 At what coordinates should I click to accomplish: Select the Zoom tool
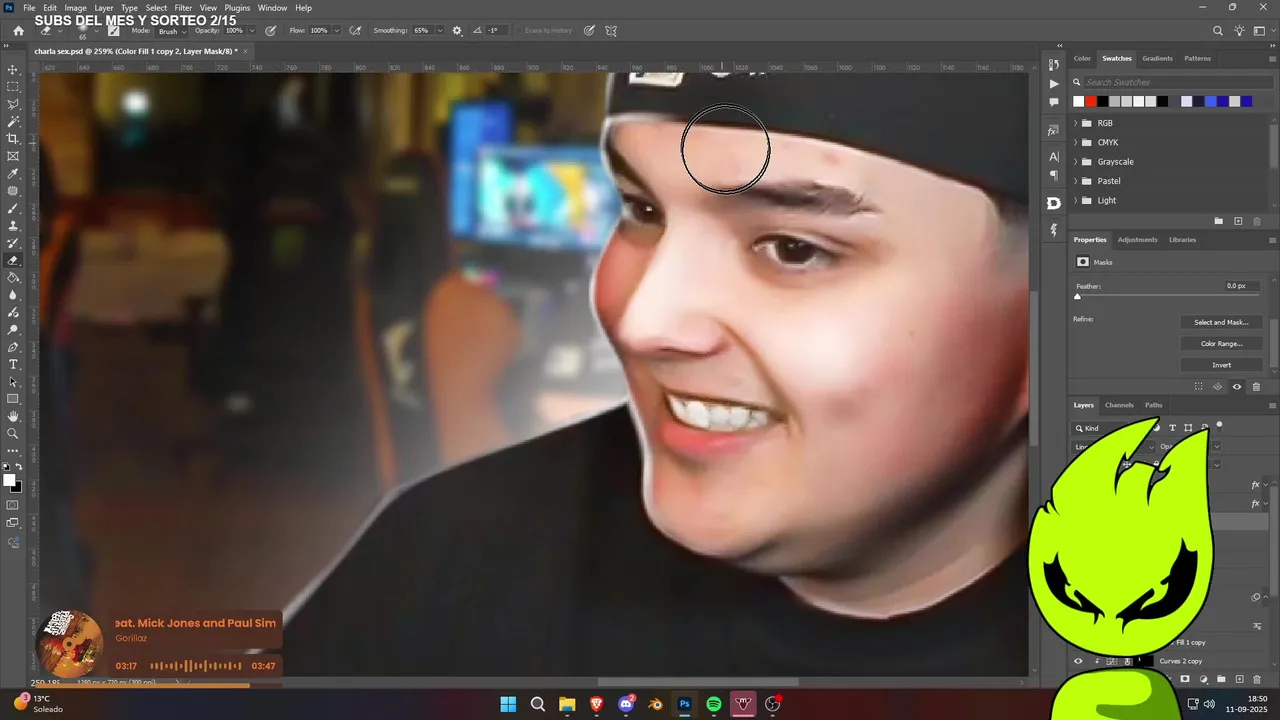[13, 434]
